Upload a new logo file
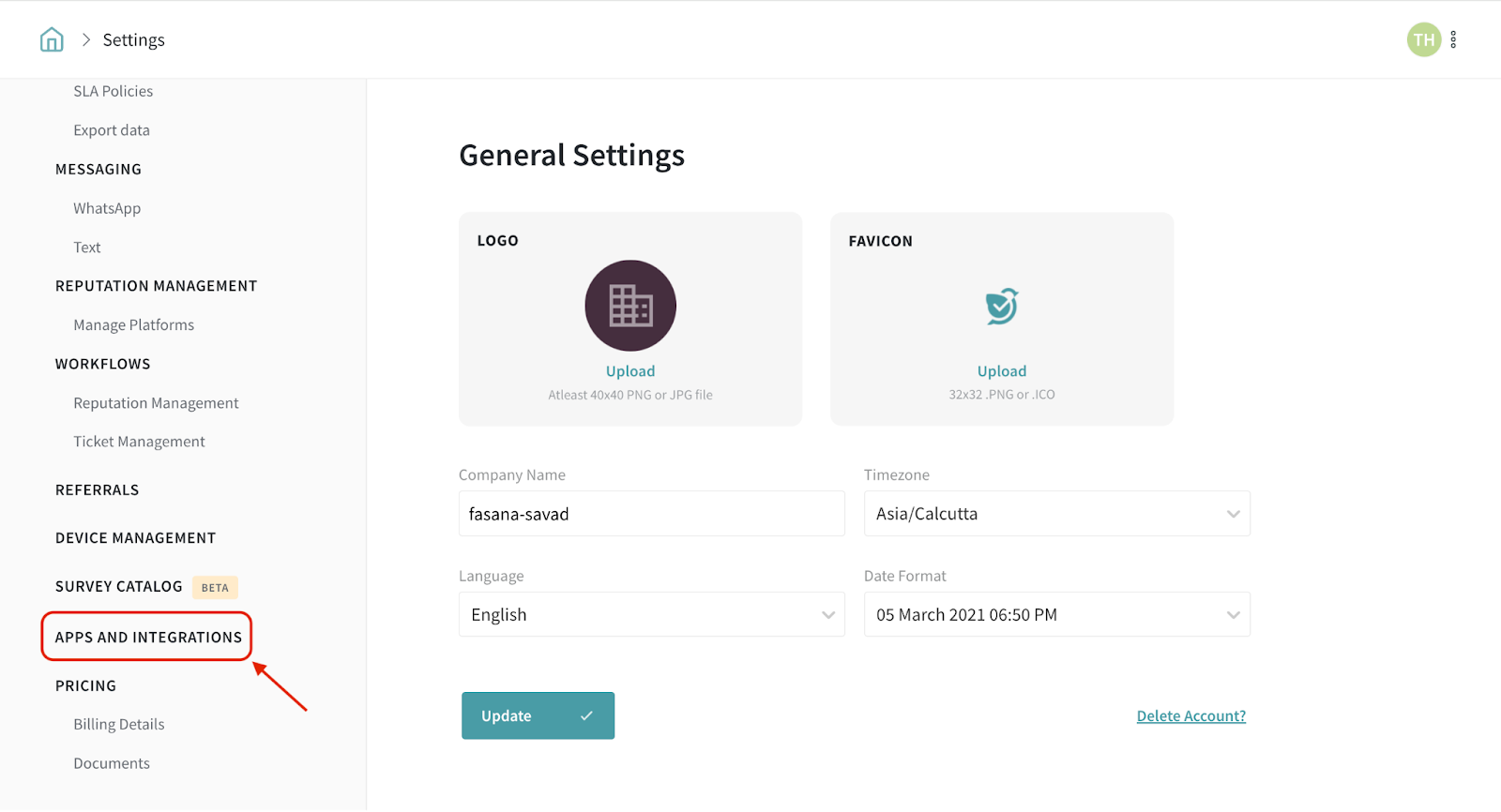The height and width of the screenshot is (812, 1501). pyautogui.click(x=630, y=371)
